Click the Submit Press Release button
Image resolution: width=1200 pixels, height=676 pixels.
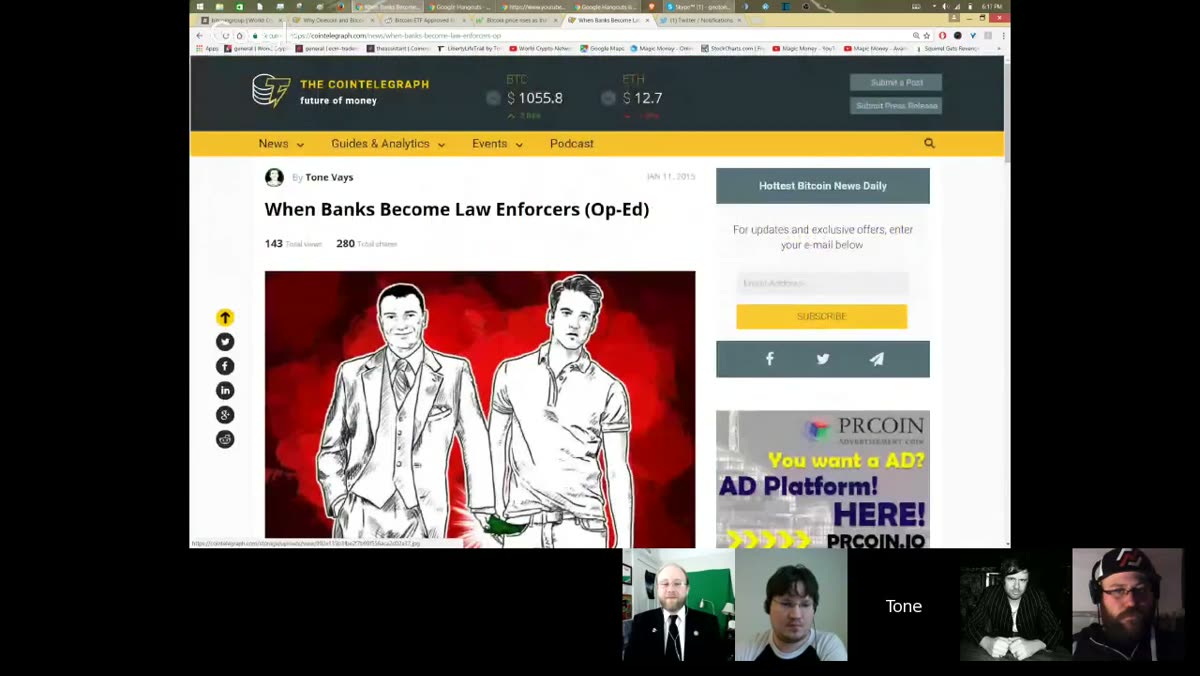896,106
